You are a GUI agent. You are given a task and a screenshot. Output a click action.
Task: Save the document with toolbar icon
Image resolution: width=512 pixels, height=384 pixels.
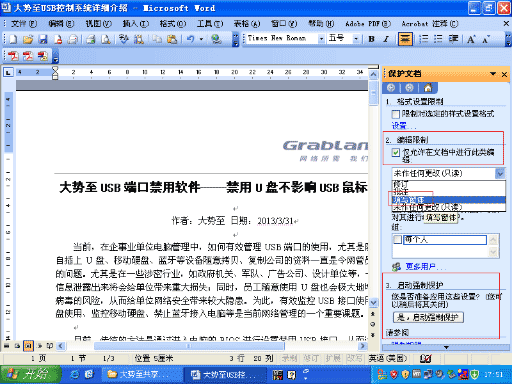43,39
